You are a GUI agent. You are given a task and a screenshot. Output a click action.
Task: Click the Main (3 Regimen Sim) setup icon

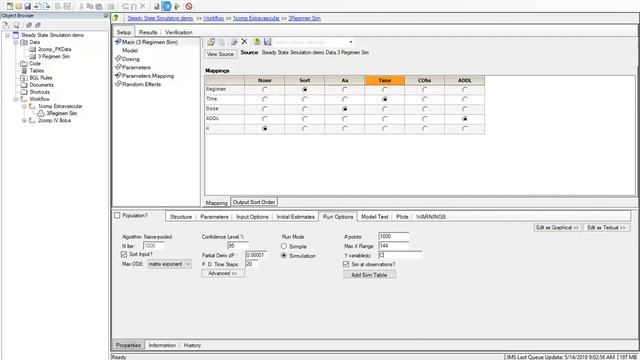(118, 42)
